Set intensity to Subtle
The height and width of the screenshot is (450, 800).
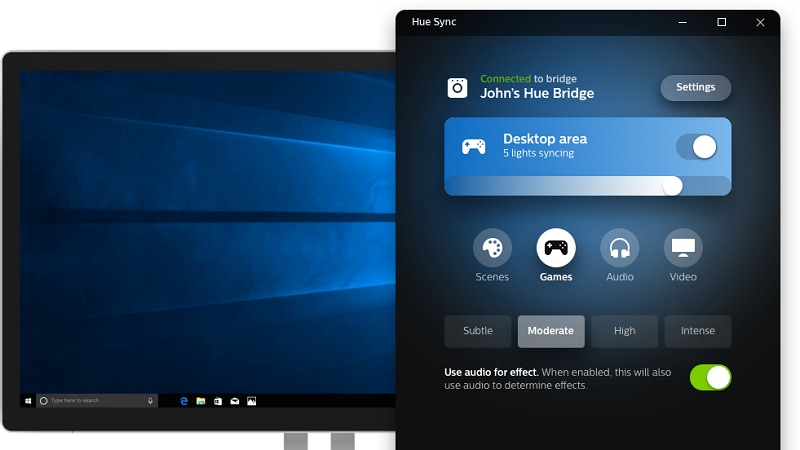pyautogui.click(x=478, y=331)
